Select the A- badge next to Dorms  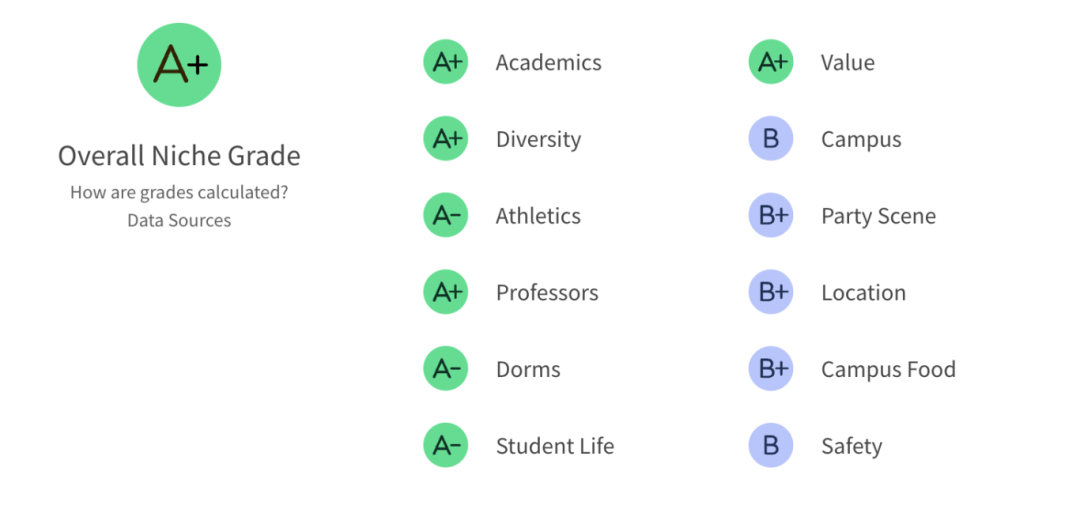pyautogui.click(x=446, y=368)
